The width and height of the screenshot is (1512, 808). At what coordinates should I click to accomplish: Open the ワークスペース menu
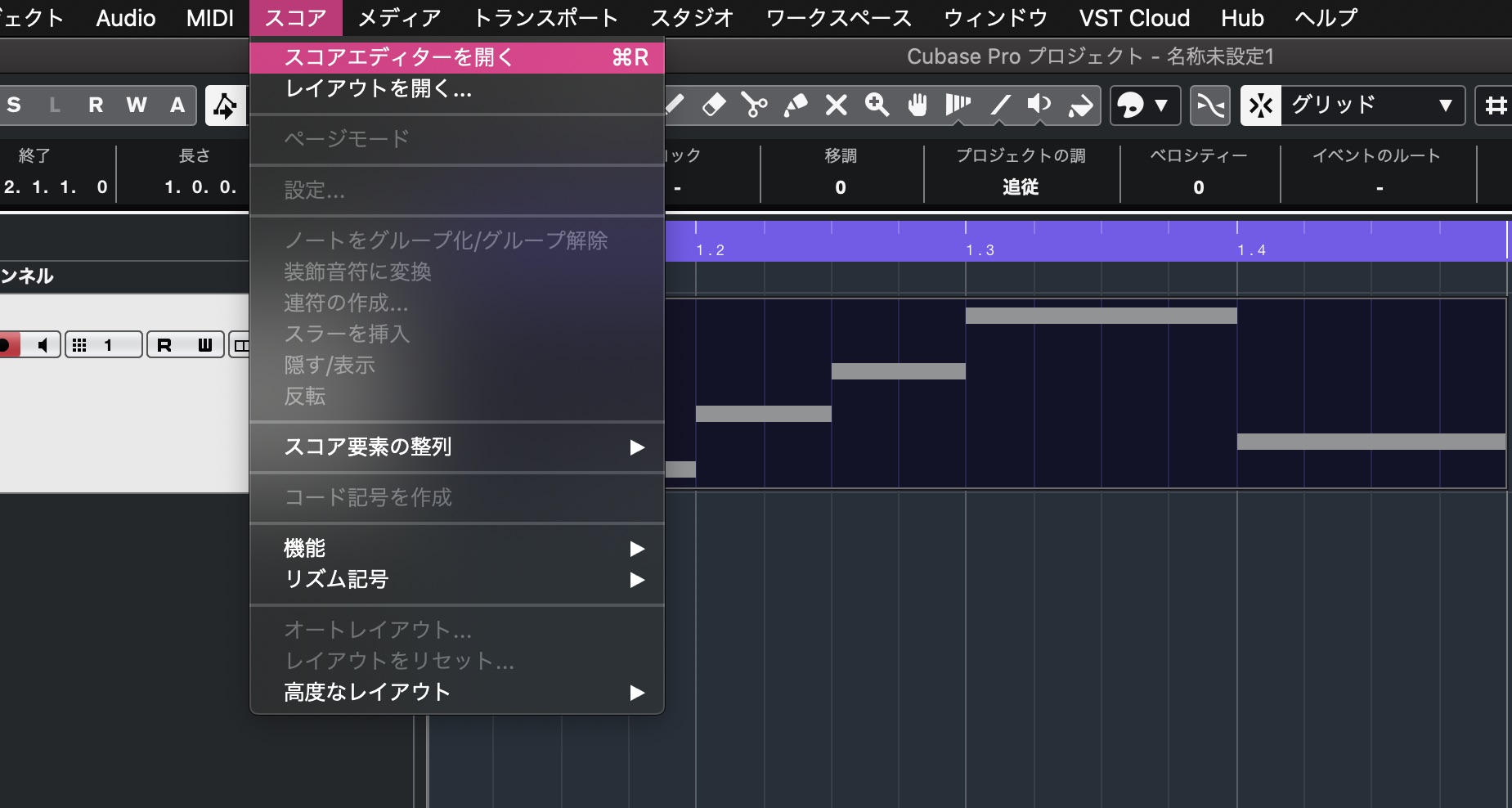[x=838, y=18]
